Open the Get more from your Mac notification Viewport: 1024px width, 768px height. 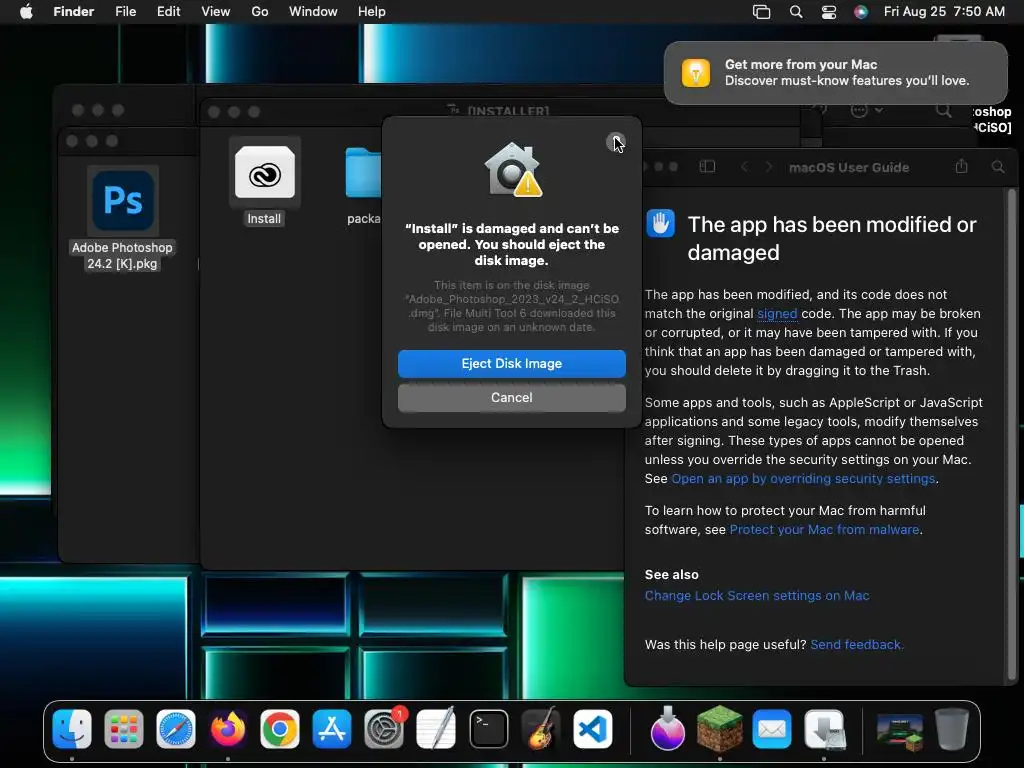[836, 72]
